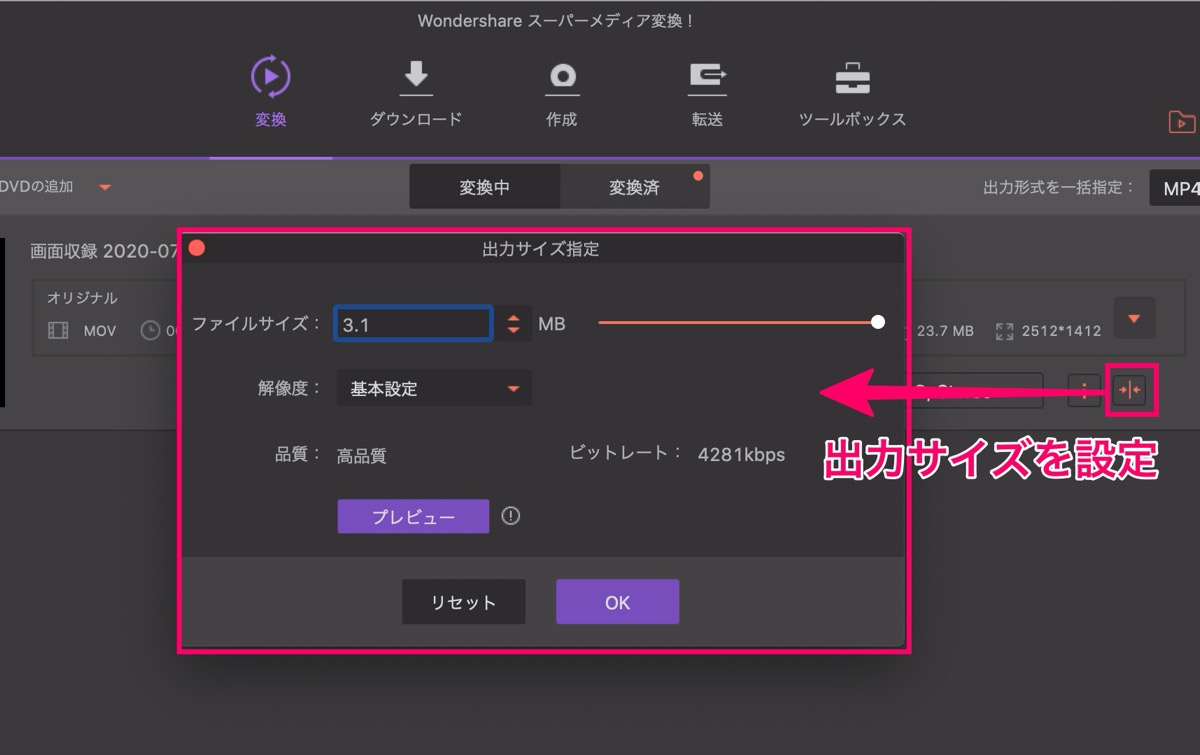Click the clock duration icon in オリジナル row
The height and width of the screenshot is (755, 1200).
(x=151, y=330)
